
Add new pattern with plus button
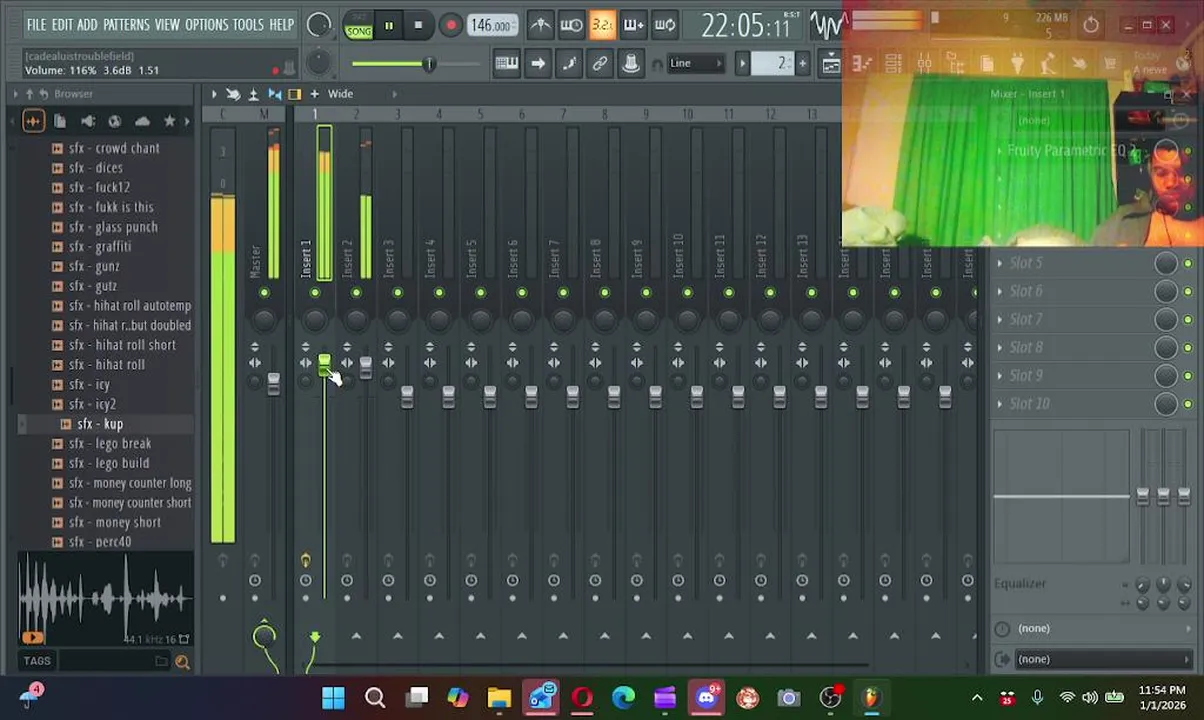[802, 64]
